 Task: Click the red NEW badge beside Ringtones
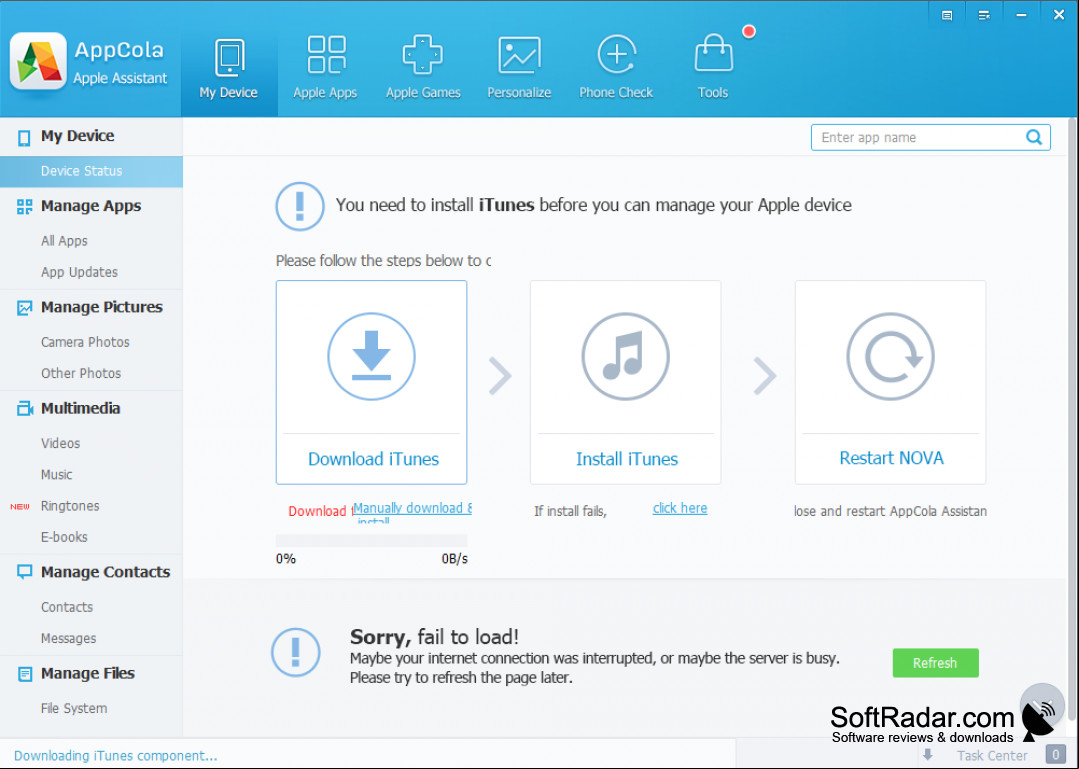[x=20, y=507]
